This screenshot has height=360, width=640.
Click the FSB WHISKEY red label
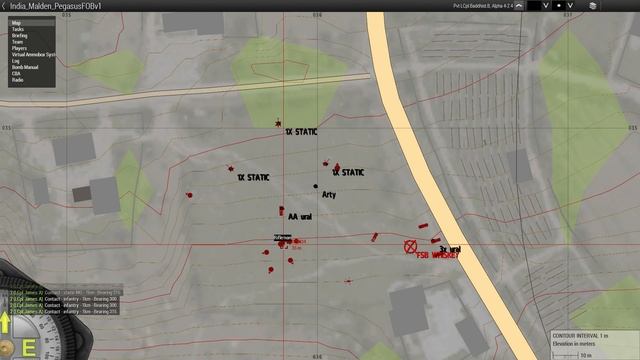pos(438,255)
